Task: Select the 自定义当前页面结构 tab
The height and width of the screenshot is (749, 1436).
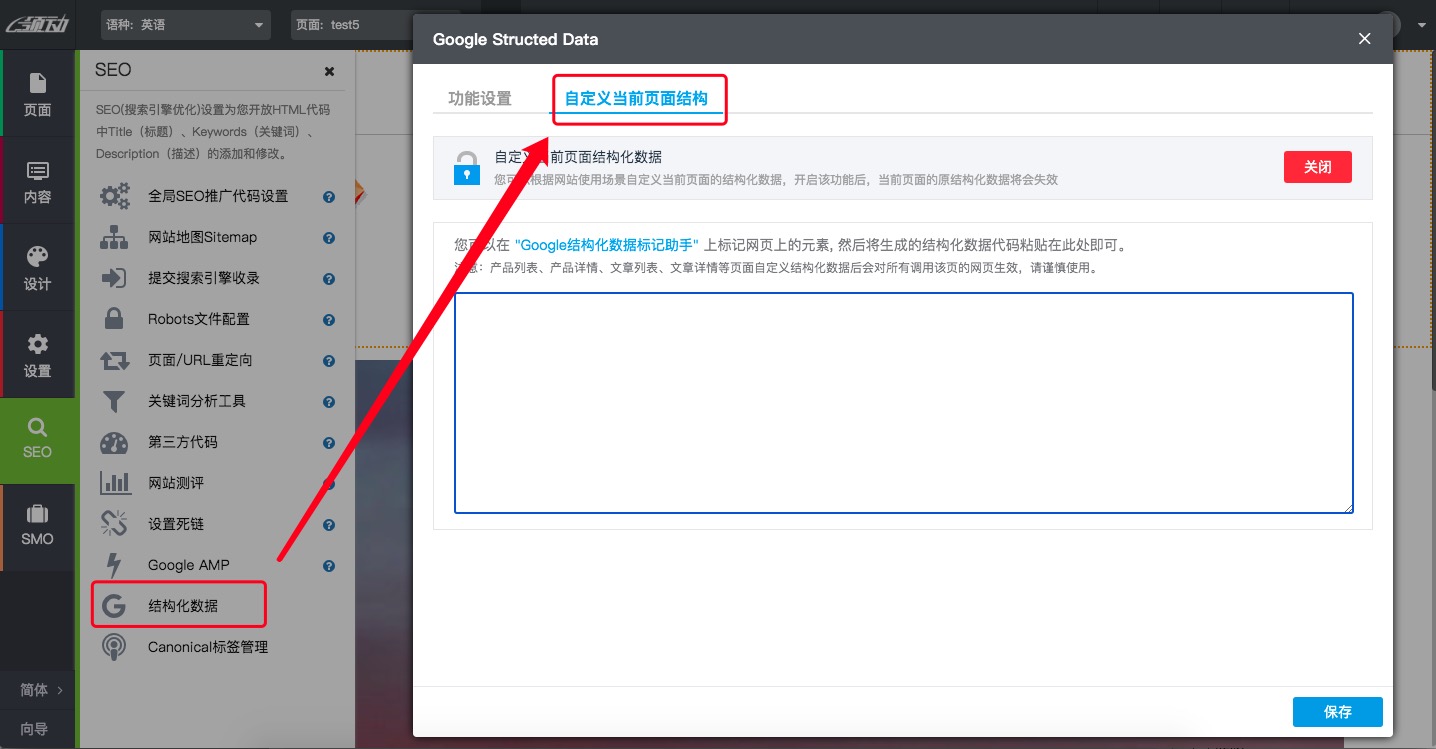Action: coord(639,98)
